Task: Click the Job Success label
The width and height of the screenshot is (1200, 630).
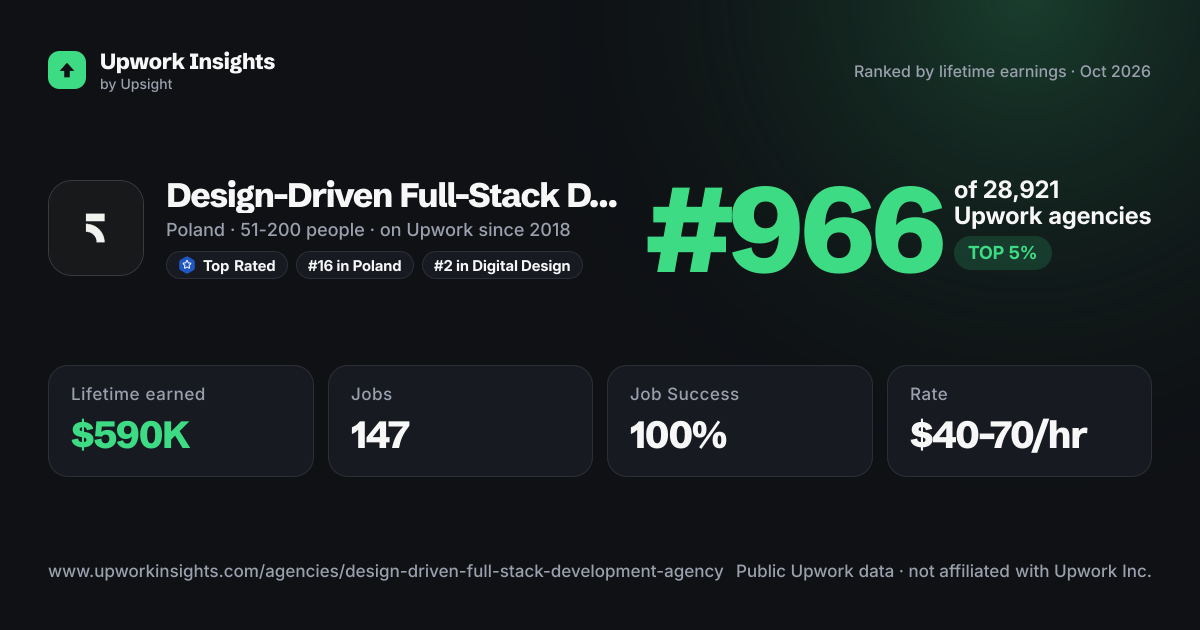Action: tap(684, 394)
